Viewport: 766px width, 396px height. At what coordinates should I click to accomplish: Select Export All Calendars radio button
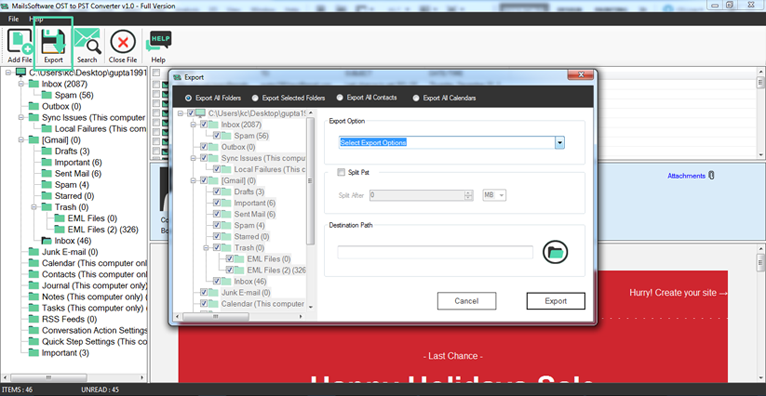point(416,98)
